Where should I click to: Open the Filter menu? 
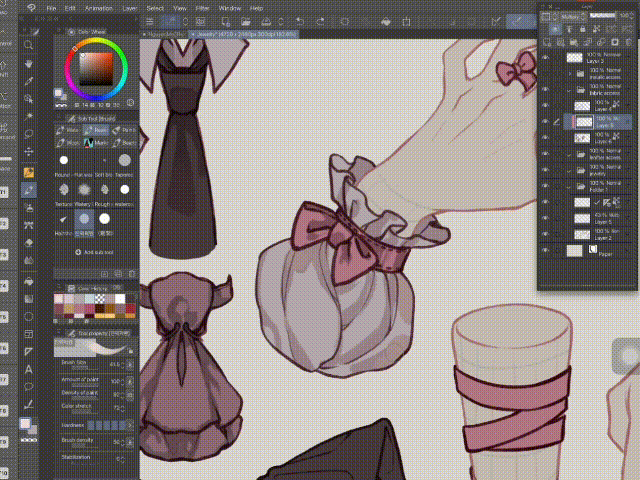(x=202, y=8)
